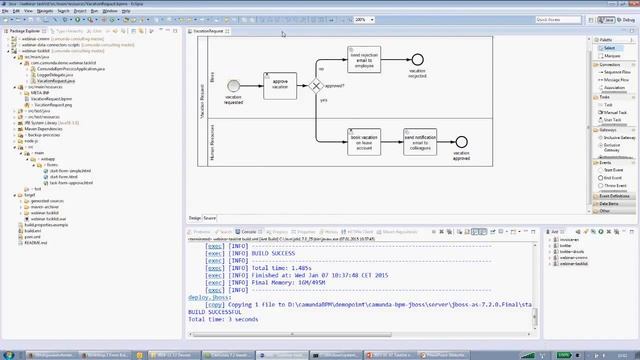Image resolution: width=640 pixels, height=360 pixels.
Task: Open the Edit menu
Action: [x=16, y=11]
